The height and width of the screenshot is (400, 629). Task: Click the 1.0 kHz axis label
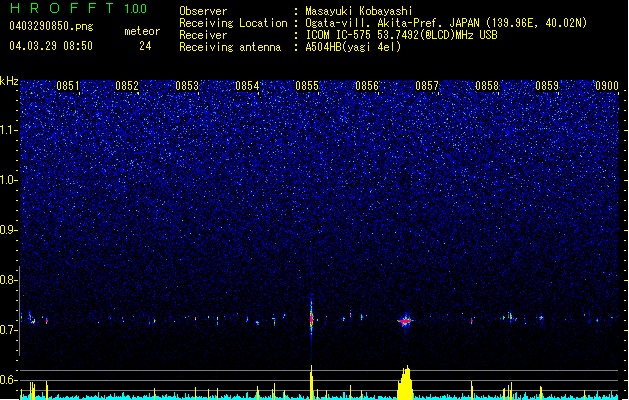coord(8,180)
